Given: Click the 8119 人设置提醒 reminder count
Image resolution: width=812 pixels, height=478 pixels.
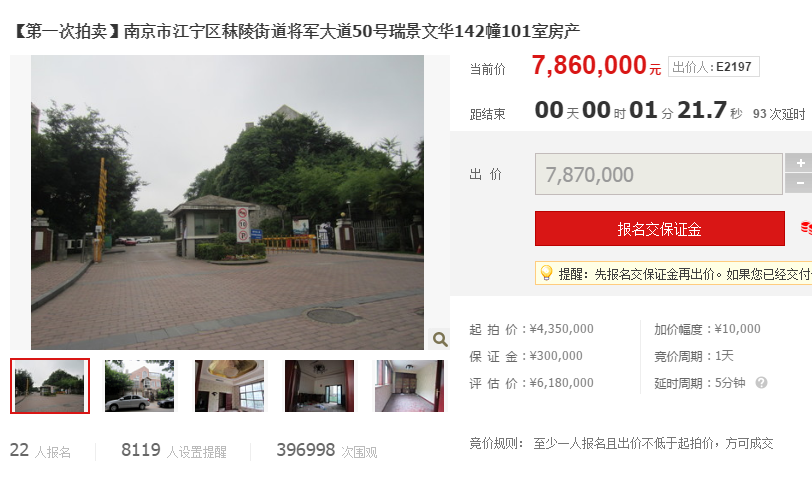Looking at the screenshot, I should click(x=174, y=451).
